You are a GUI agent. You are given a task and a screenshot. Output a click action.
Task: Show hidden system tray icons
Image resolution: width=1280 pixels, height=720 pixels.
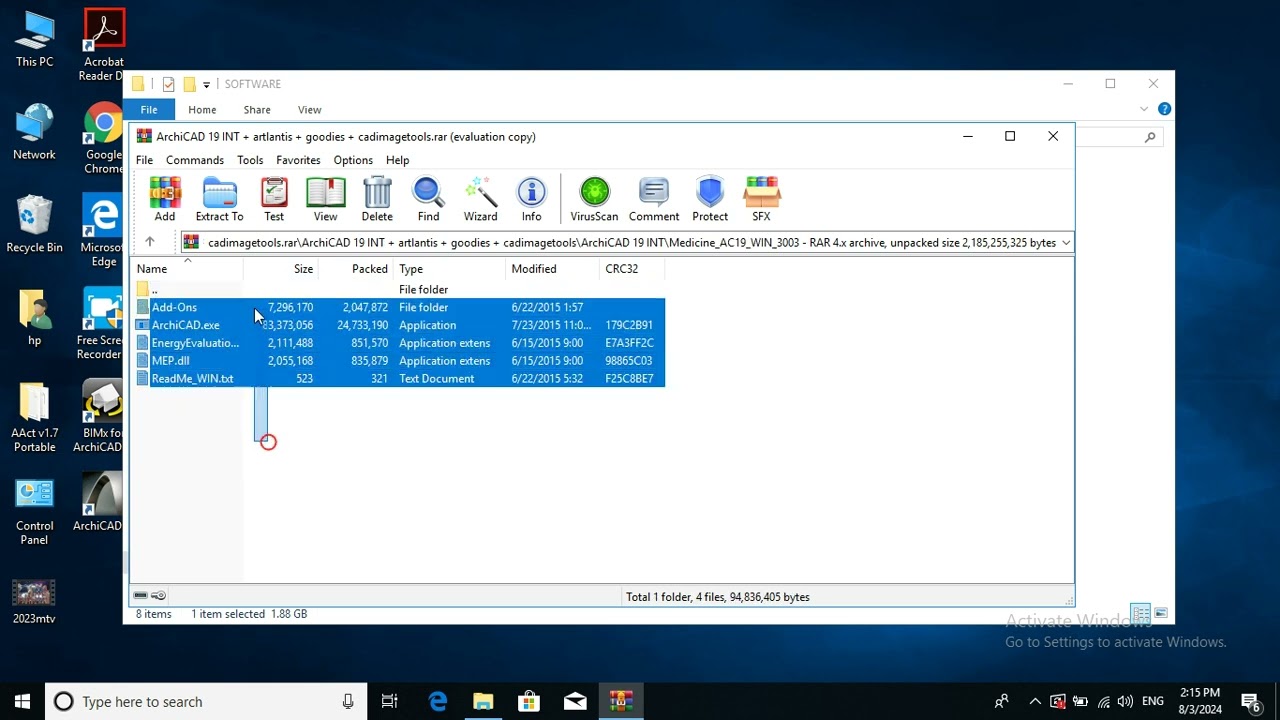click(1035, 701)
